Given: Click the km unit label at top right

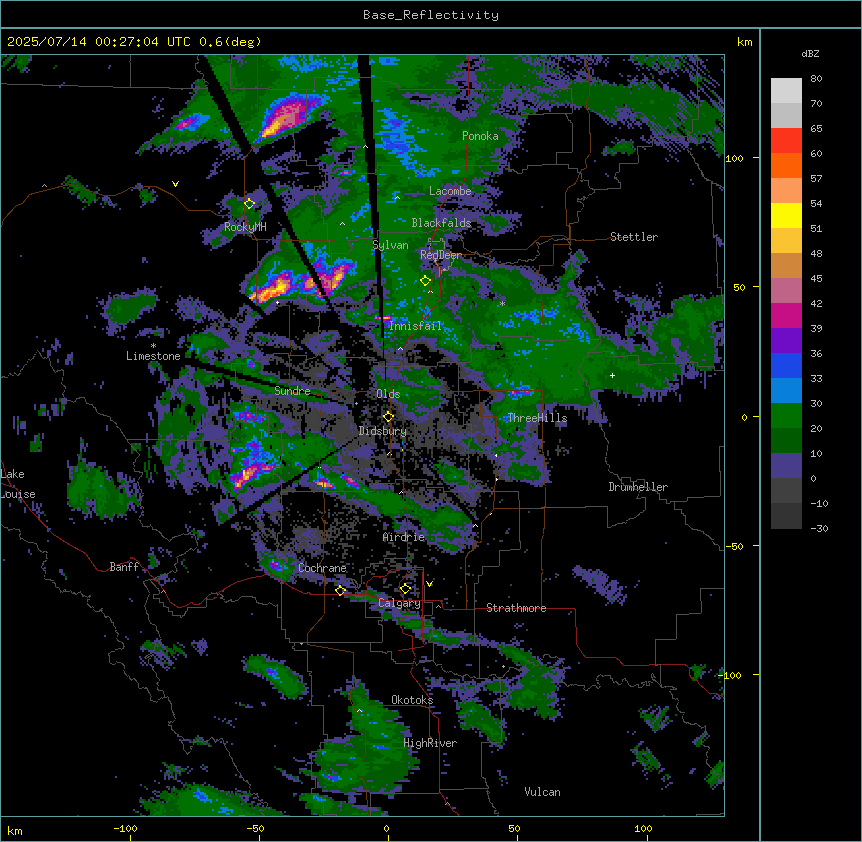Looking at the screenshot, I should (x=745, y=42).
